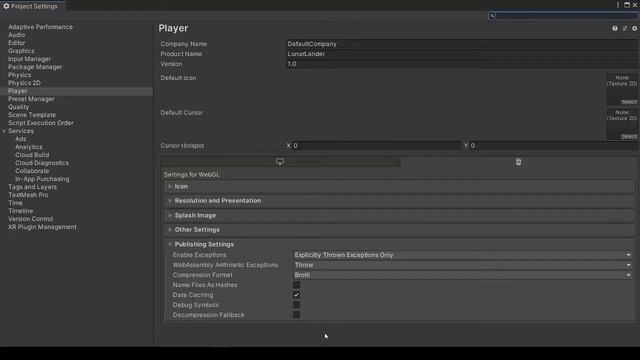
Task: Click the Project Settings window tab
Action: [x=33, y=6]
